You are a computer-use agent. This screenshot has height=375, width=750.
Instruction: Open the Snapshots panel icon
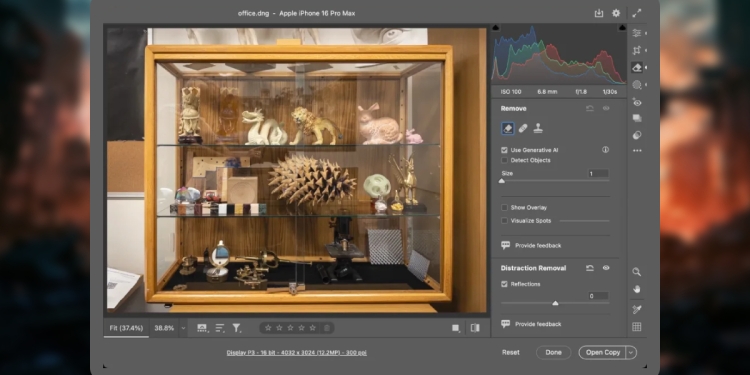(637, 118)
